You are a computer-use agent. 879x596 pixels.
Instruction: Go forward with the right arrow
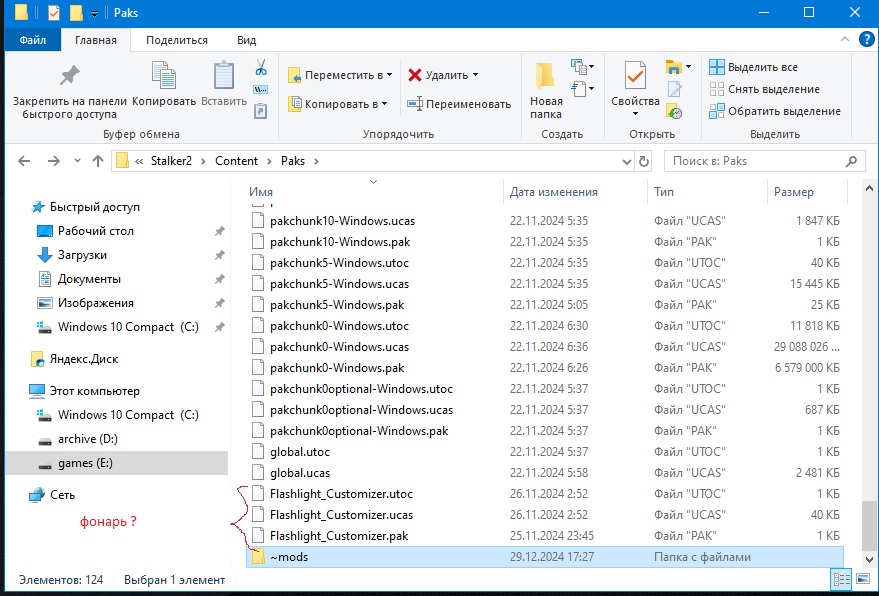(x=53, y=161)
